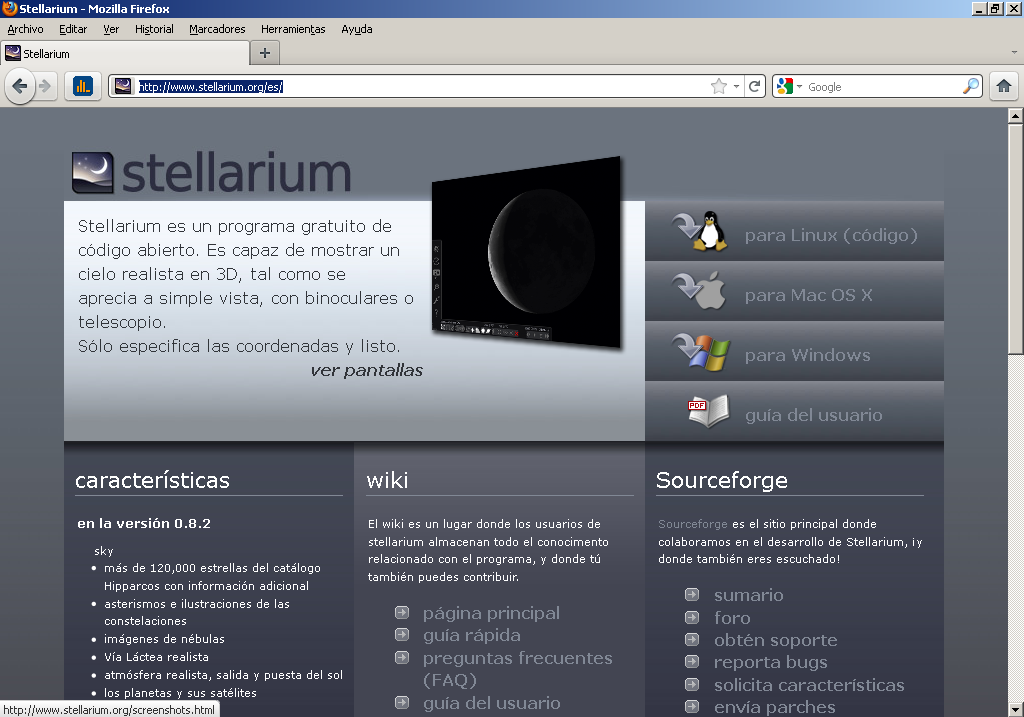Open the address bar history dropdown arrow

(x=737, y=86)
